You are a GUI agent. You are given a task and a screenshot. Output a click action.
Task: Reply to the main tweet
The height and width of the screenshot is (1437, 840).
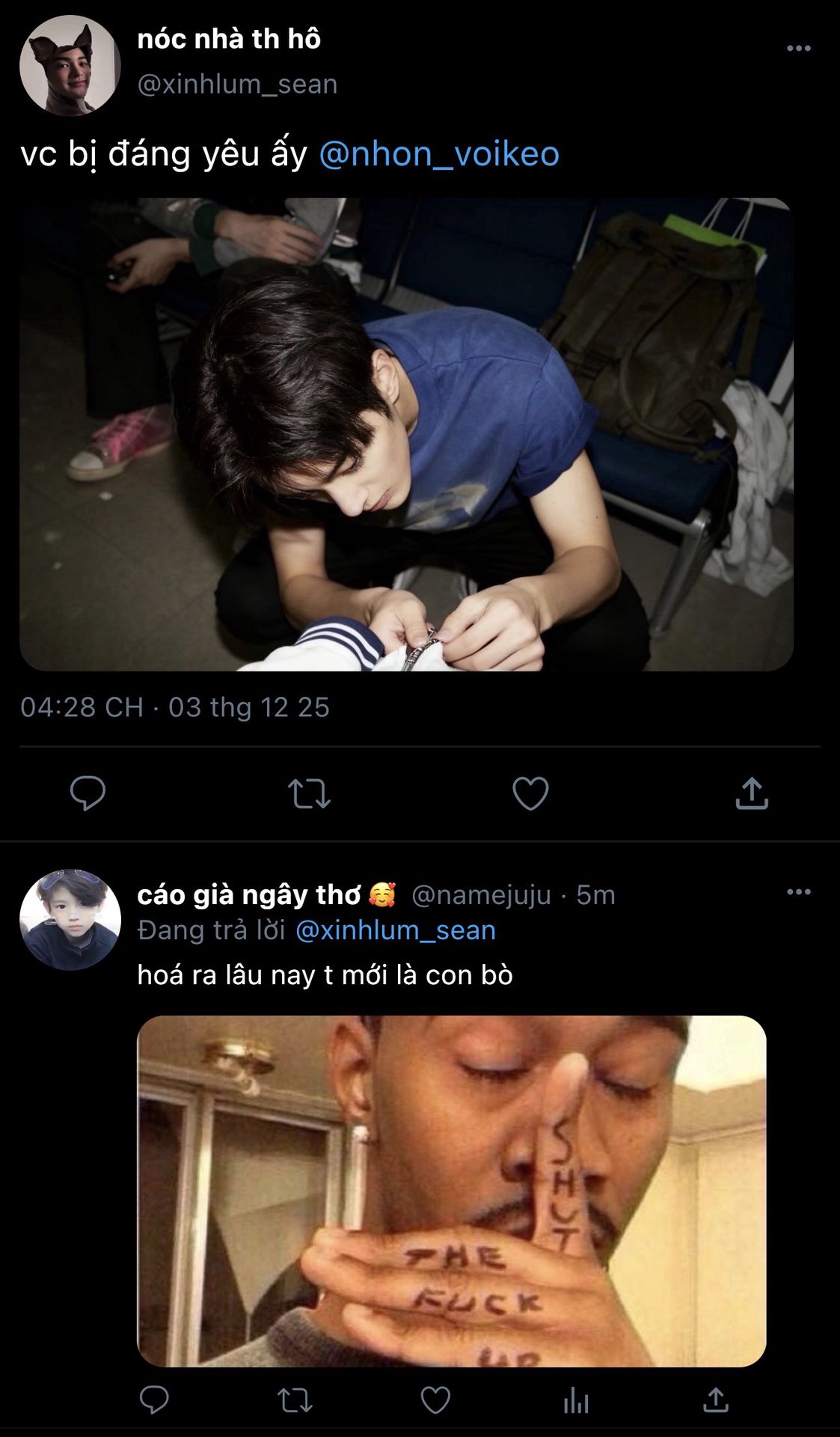coord(88,793)
